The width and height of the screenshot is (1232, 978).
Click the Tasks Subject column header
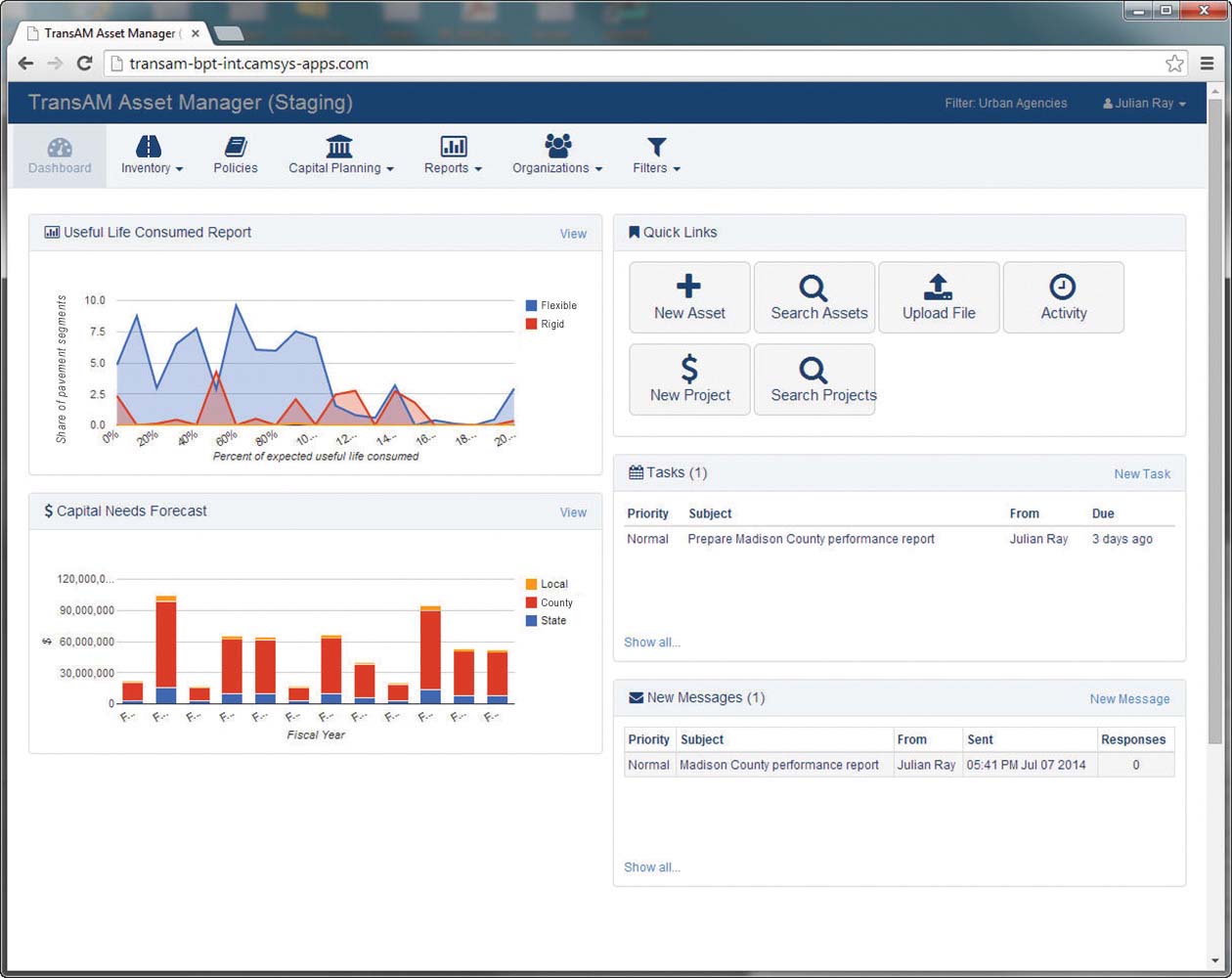pos(710,513)
